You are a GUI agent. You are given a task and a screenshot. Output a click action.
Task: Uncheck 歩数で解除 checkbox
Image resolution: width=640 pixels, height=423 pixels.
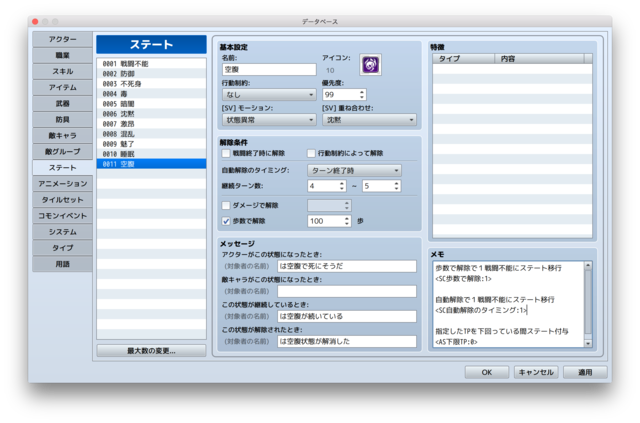click(226, 221)
